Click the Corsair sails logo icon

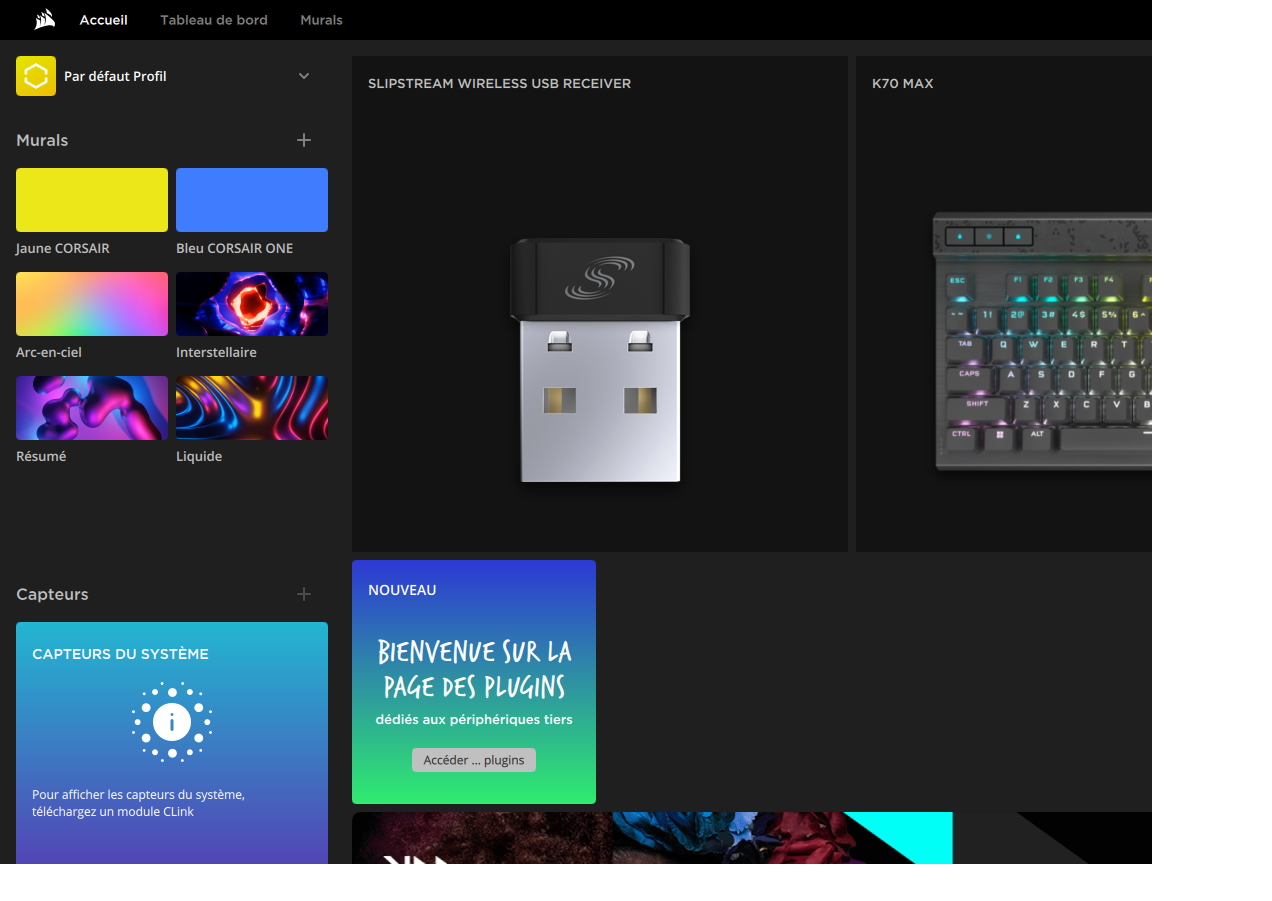point(44,20)
